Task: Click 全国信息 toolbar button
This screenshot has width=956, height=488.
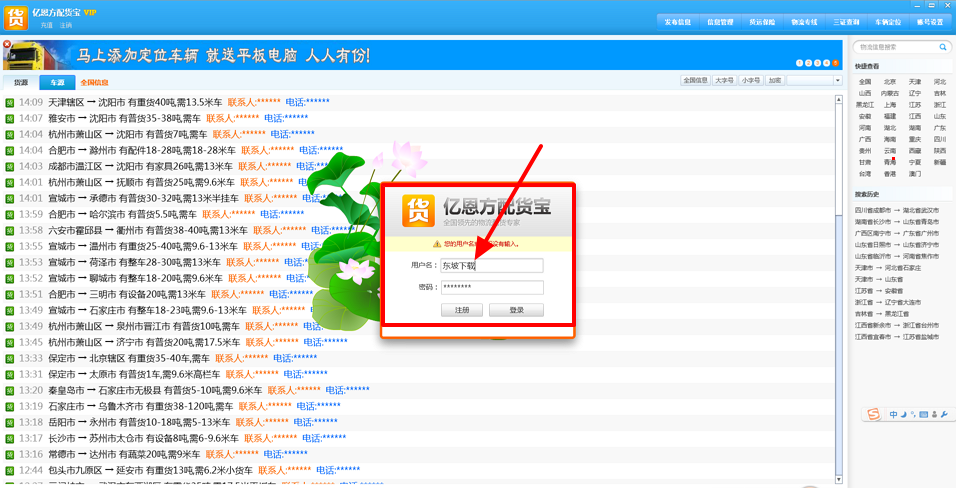Action: [x=696, y=81]
